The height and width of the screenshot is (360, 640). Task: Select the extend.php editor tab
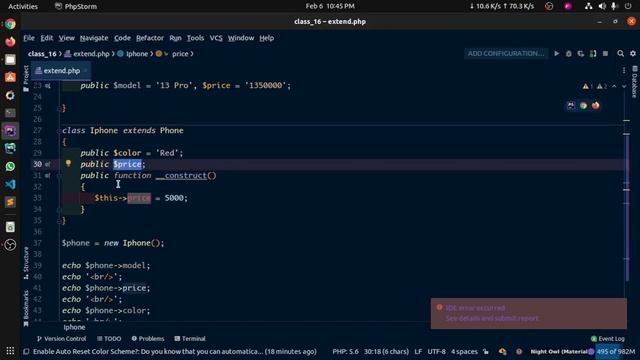pyautogui.click(x=61, y=71)
